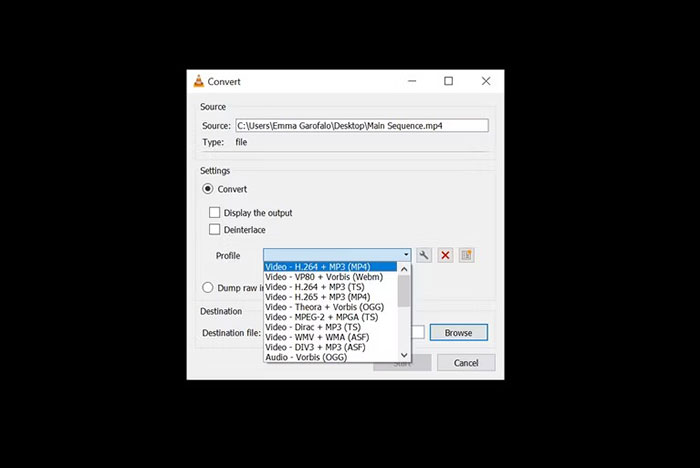
Task: Minimize the Convert dialog
Action: point(411,81)
